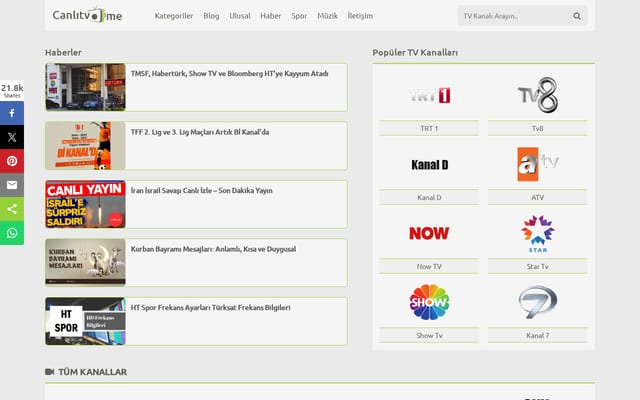Open the İletişim menu item
This screenshot has height=400, width=640.
click(360, 16)
